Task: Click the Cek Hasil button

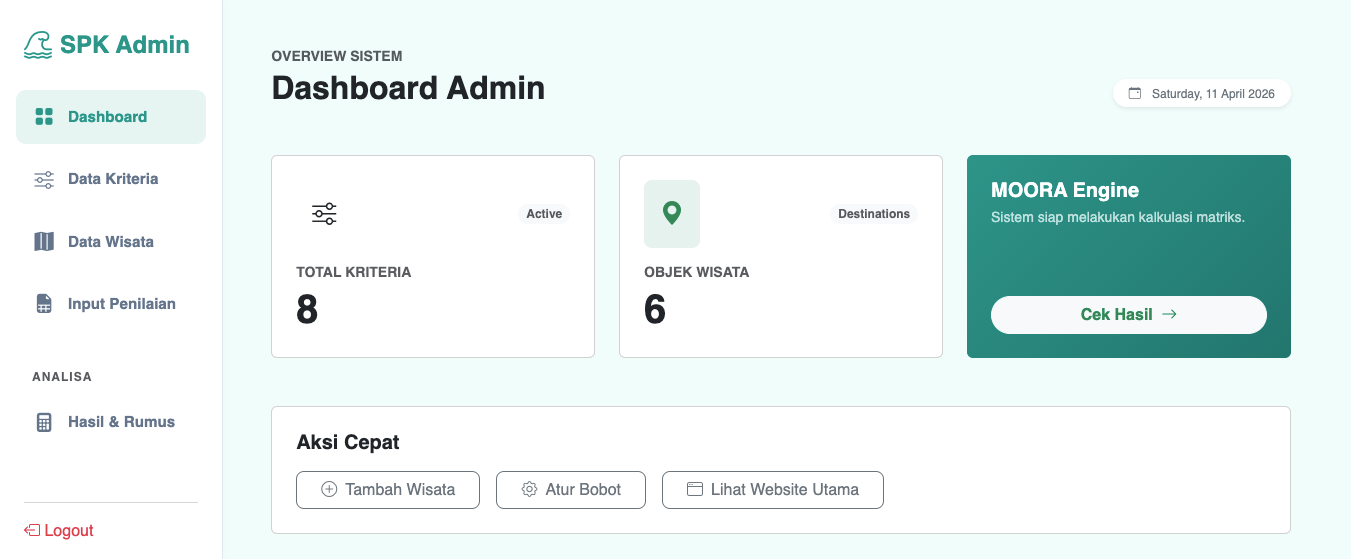Action: coord(1129,314)
